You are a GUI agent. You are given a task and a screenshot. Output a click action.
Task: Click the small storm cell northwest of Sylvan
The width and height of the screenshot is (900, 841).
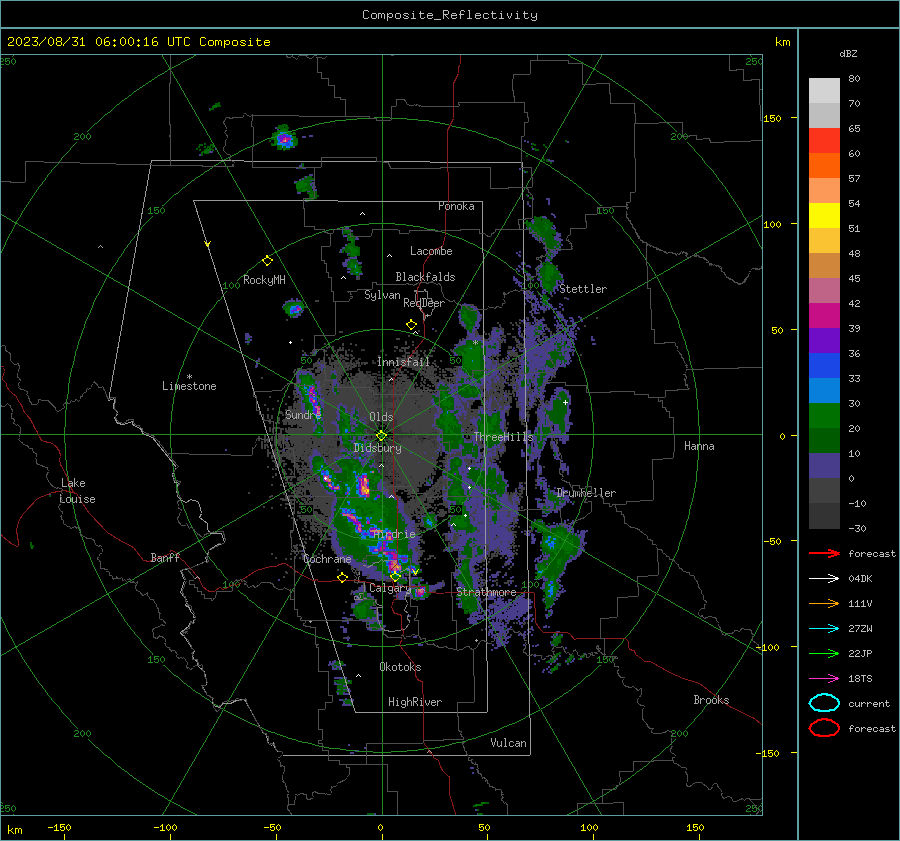point(294,308)
